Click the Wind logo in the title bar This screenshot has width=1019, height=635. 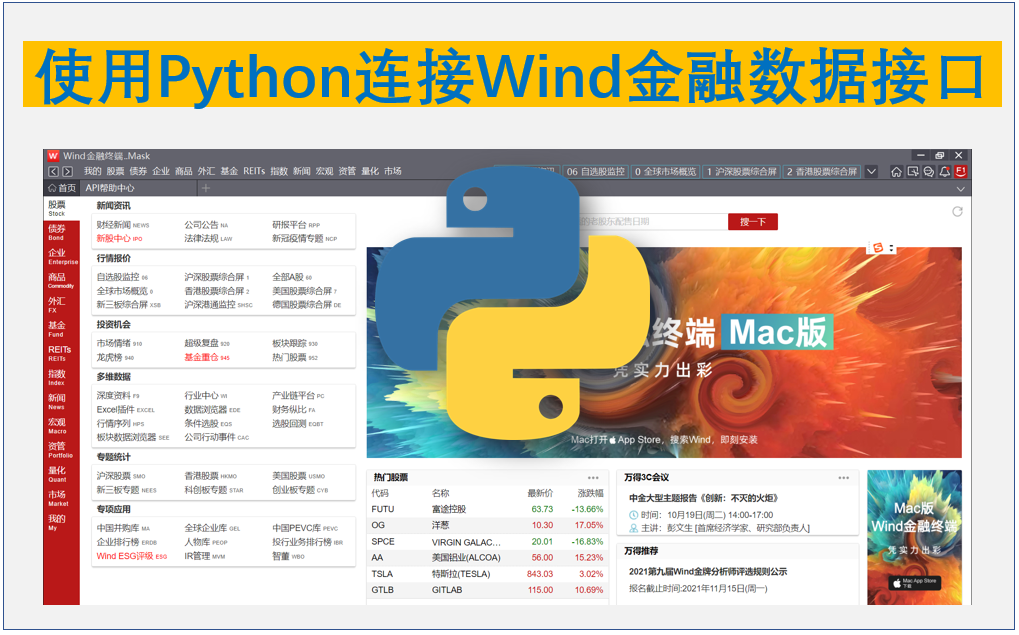click(x=52, y=155)
